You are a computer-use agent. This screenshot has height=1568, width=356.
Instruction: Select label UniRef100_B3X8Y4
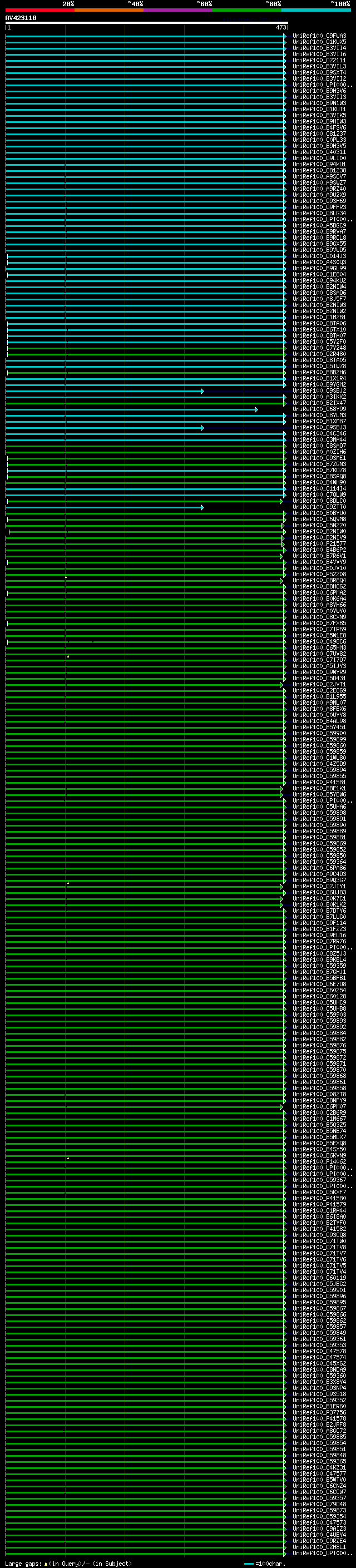319,1382
